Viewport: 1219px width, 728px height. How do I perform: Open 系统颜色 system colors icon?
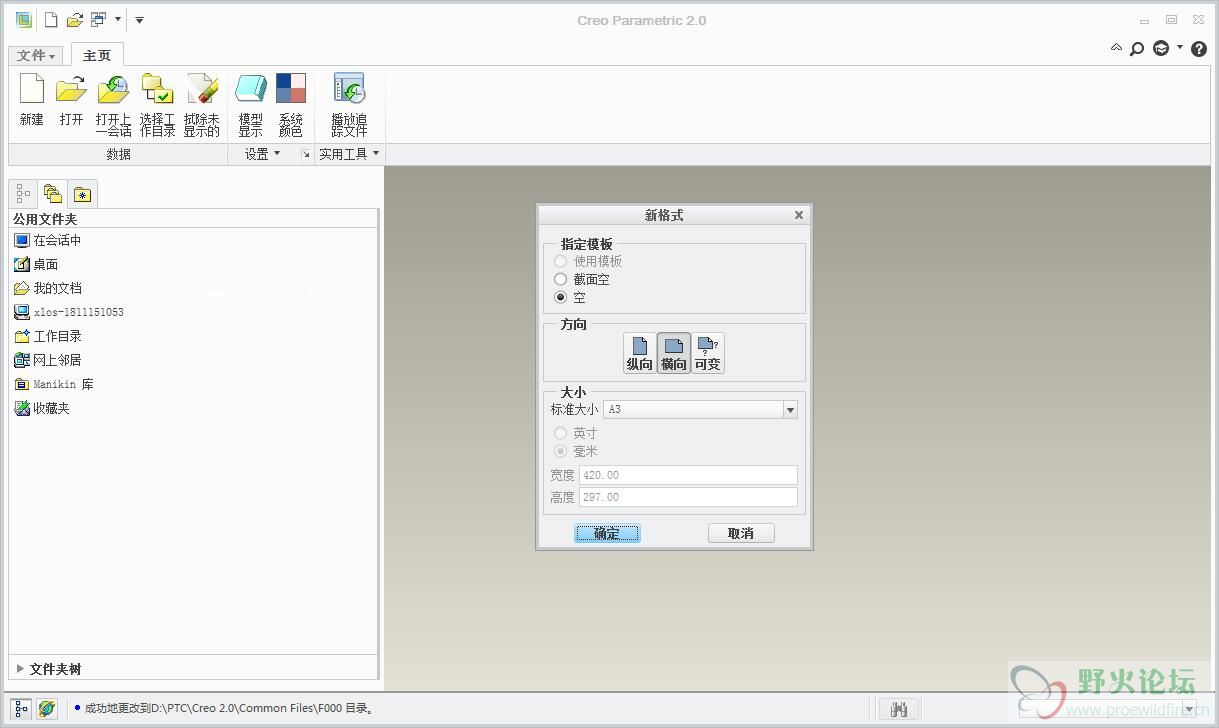point(290,104)
